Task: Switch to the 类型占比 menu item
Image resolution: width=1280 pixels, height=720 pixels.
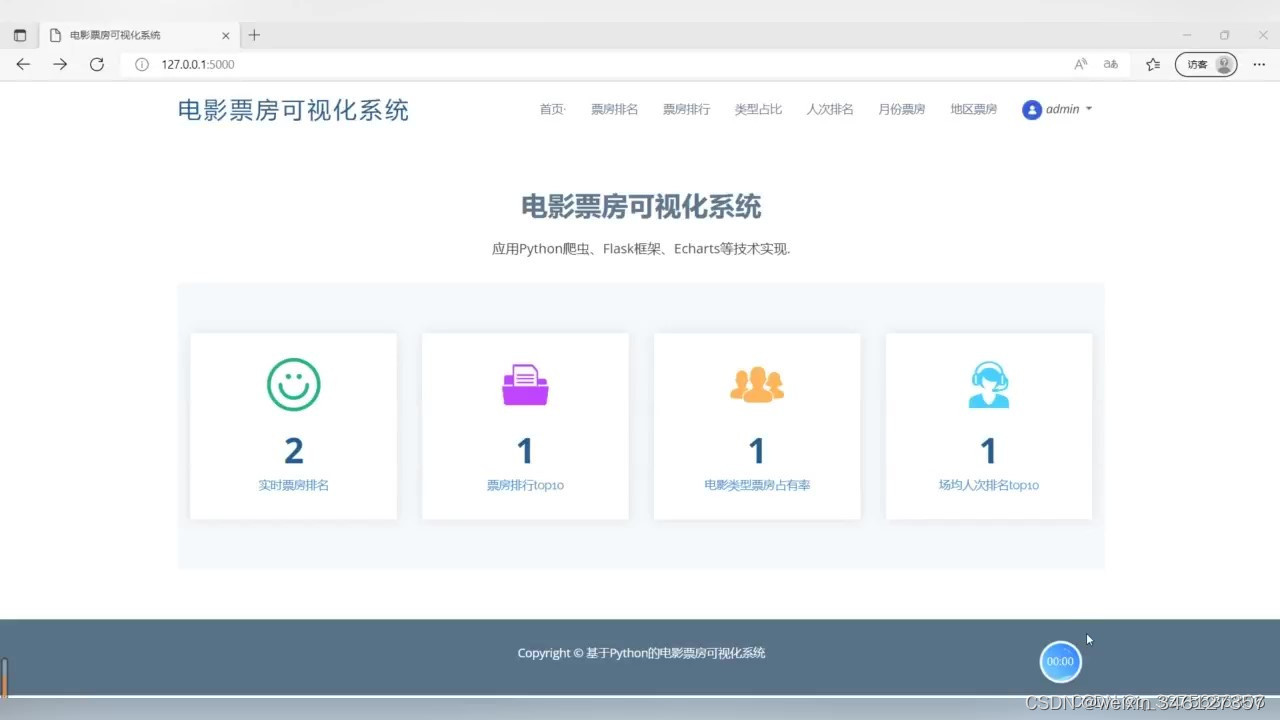Action: pyautogui.click(x=758, y=110)
